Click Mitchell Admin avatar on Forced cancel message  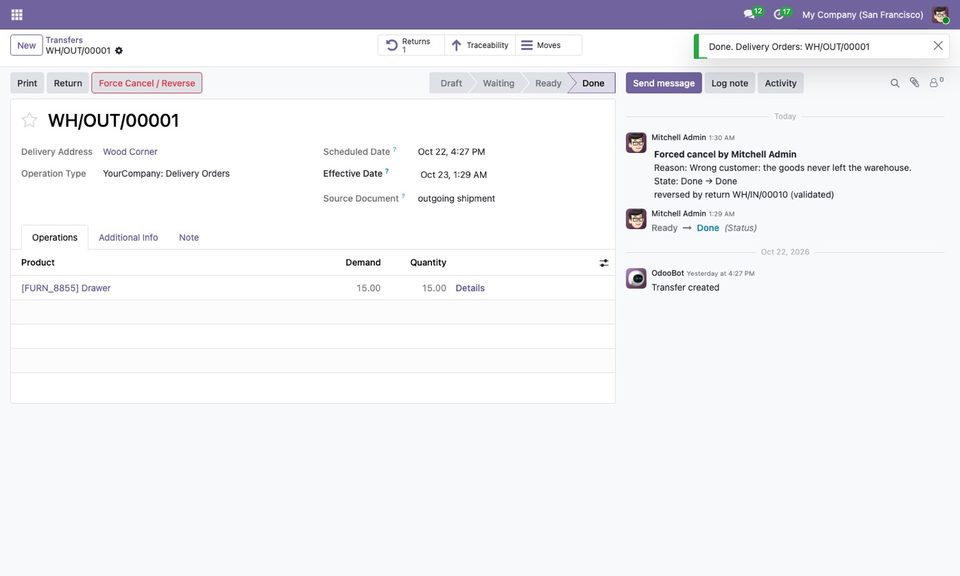(636, 143)
